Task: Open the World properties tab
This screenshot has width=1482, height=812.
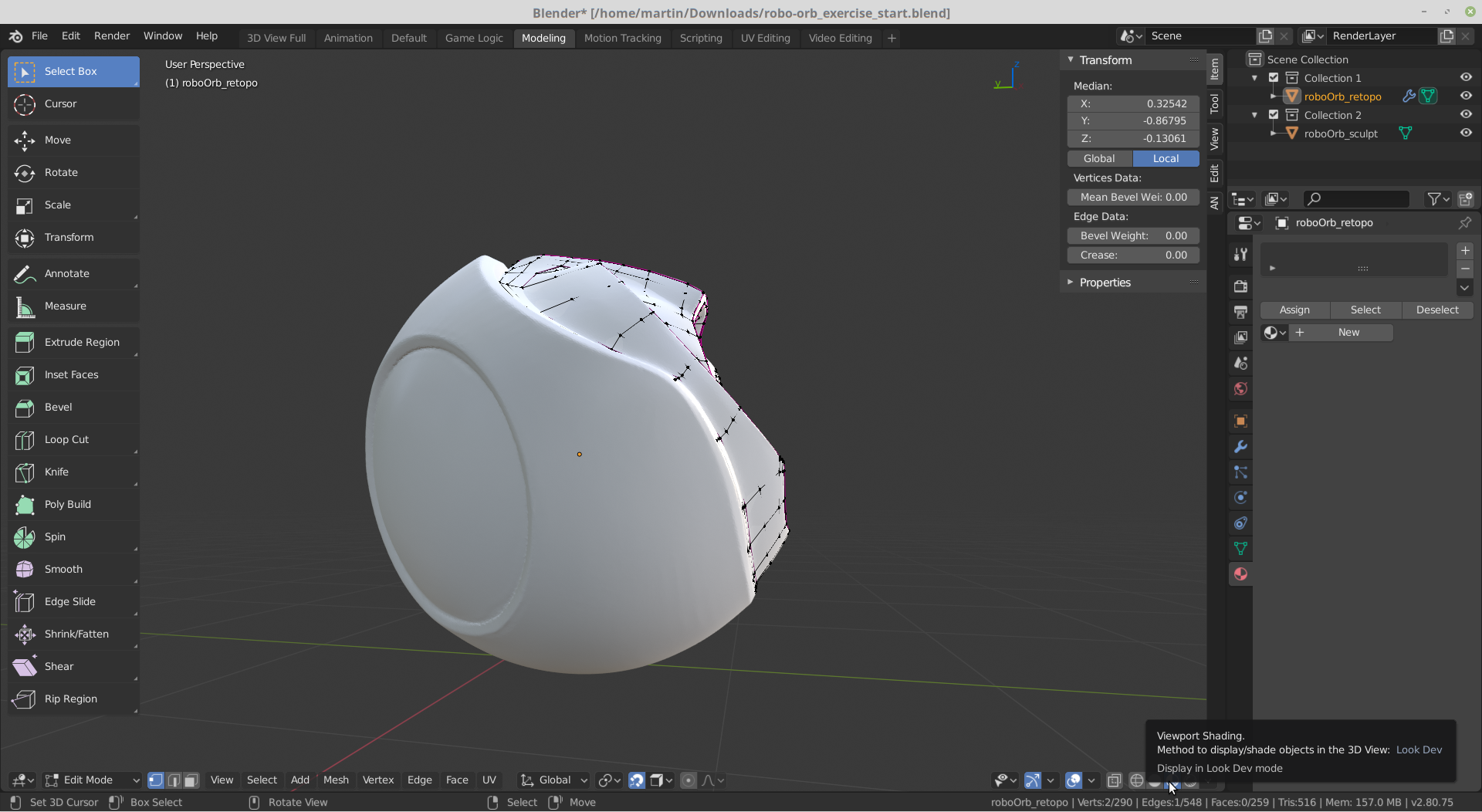Action: click(x=1240, y=388)
